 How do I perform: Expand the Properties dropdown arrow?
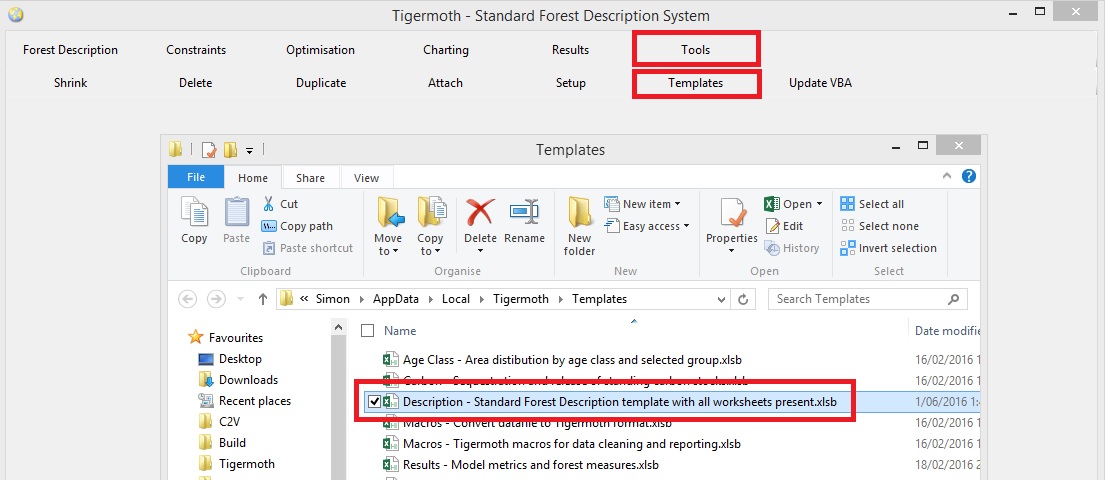coord(732,251)
